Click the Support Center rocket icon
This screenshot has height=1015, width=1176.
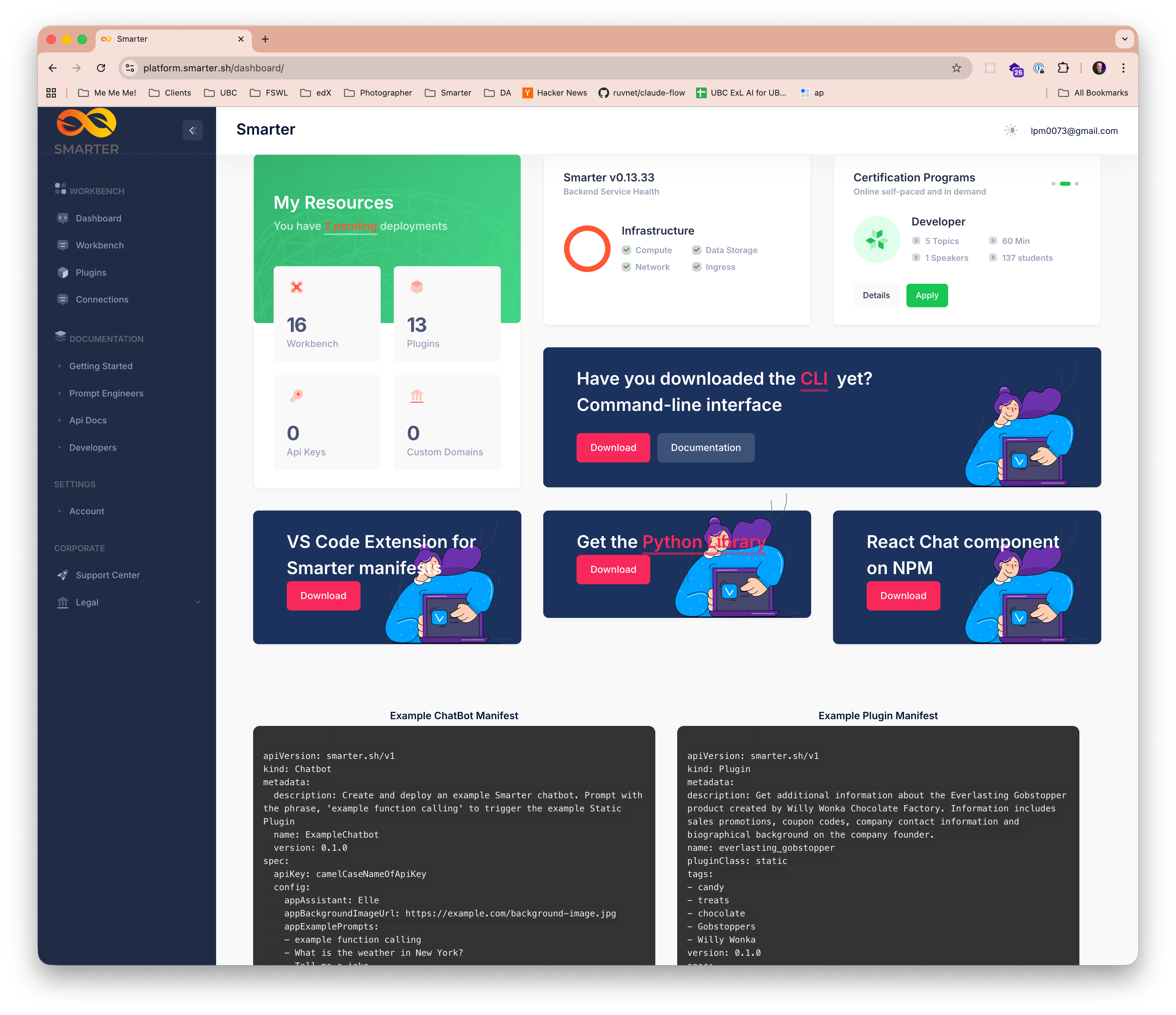(63, 575)
